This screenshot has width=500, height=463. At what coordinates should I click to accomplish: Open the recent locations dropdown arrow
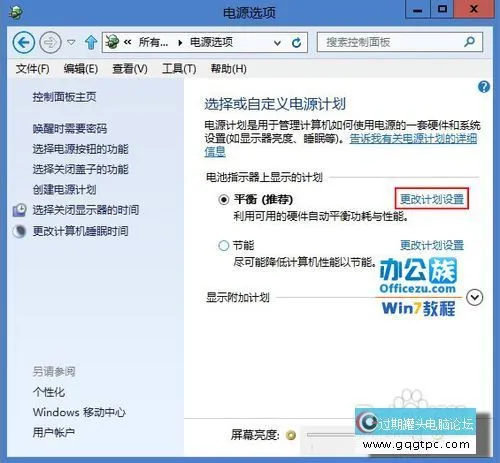pyautogui.click(x=71, y=42)
